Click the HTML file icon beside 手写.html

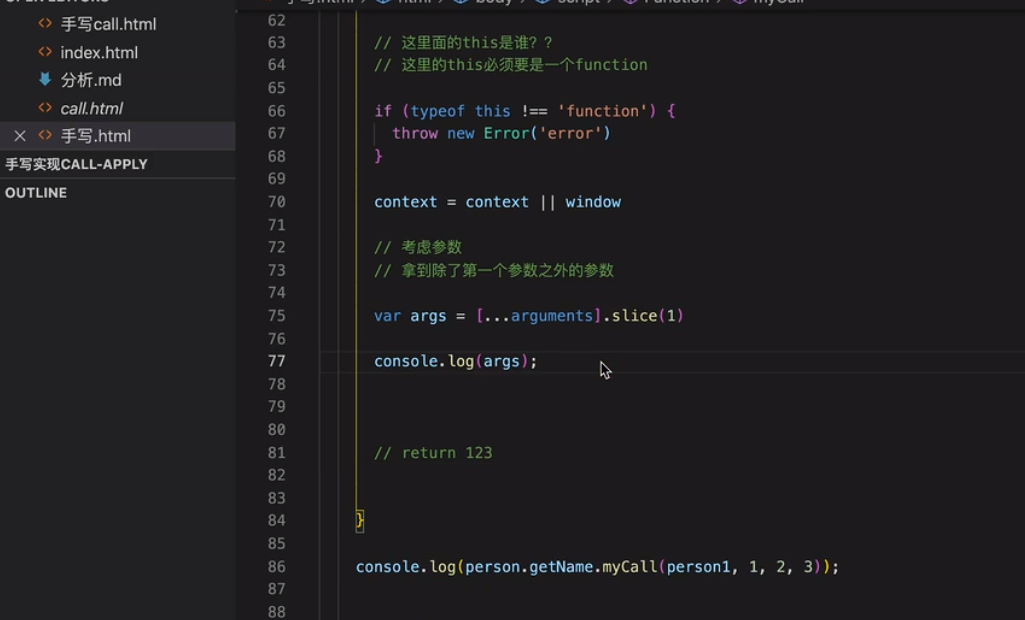[45, 135]
